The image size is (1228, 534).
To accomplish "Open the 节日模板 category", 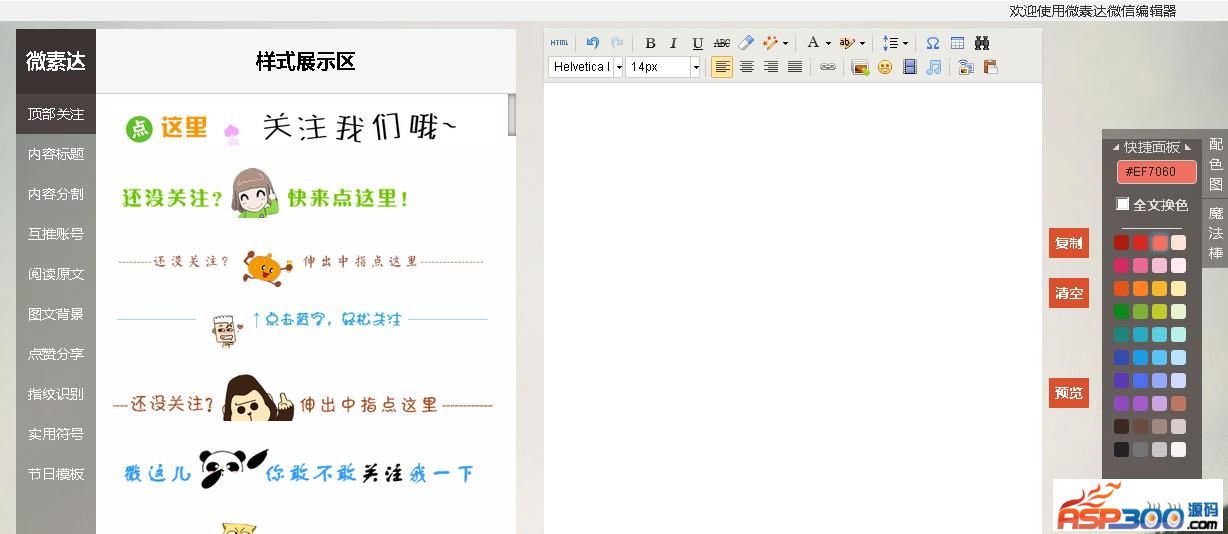I will tap(56, 474).
